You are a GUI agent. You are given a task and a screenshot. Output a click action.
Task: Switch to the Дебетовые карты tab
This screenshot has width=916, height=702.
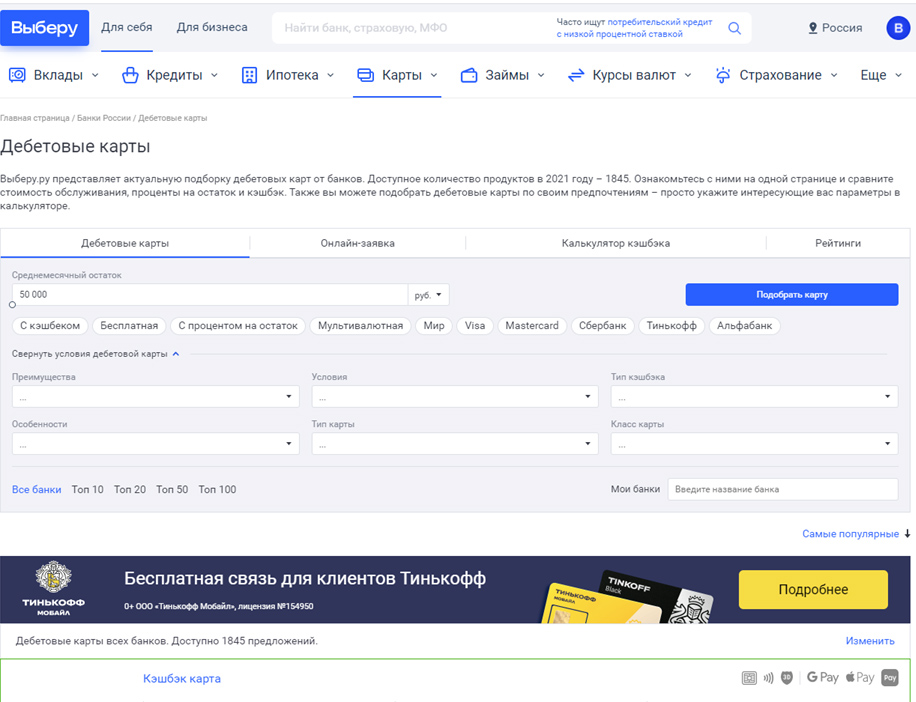[125, 243]
